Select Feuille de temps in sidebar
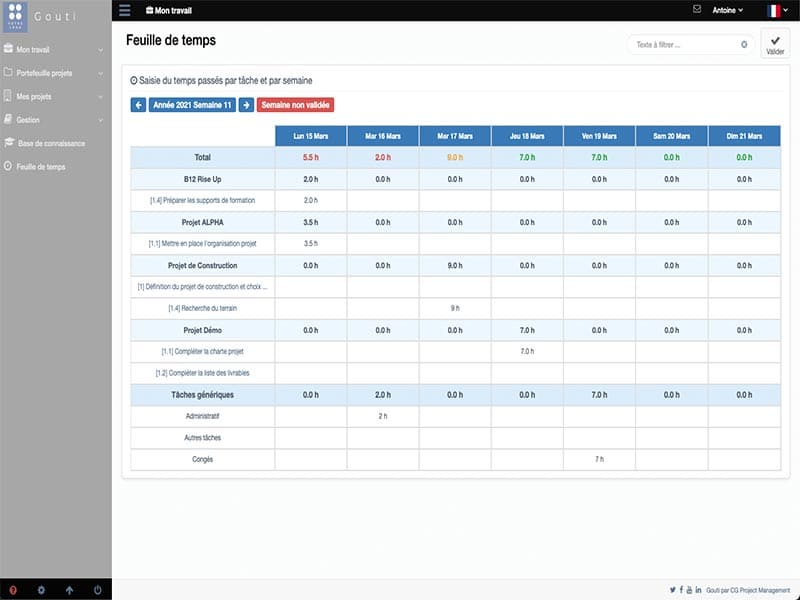The height and width of the screenshot is (600, 800). click(40, 167)
